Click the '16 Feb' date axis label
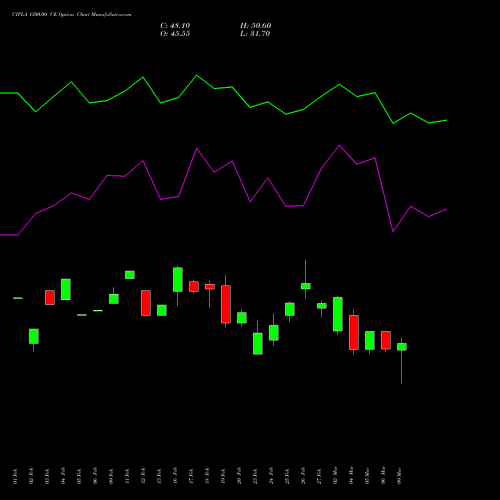 pyautogui.click(x=175, y=476)
